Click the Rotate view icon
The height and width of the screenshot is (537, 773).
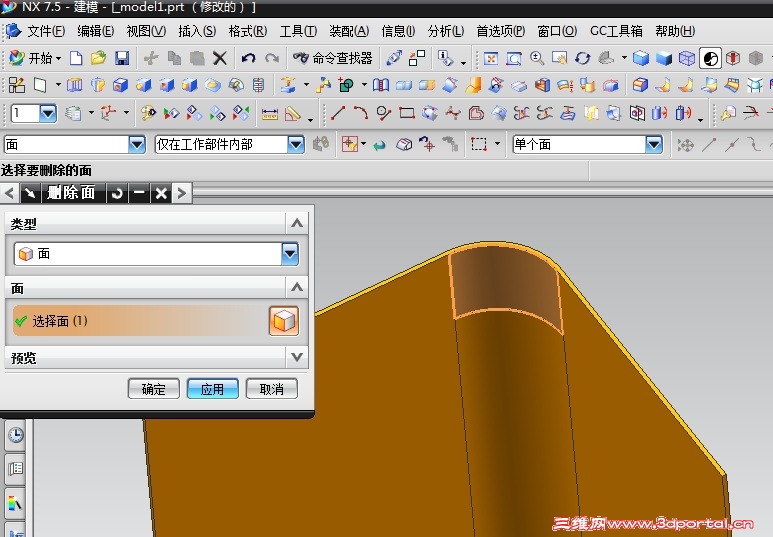click(x=582, y=59)
